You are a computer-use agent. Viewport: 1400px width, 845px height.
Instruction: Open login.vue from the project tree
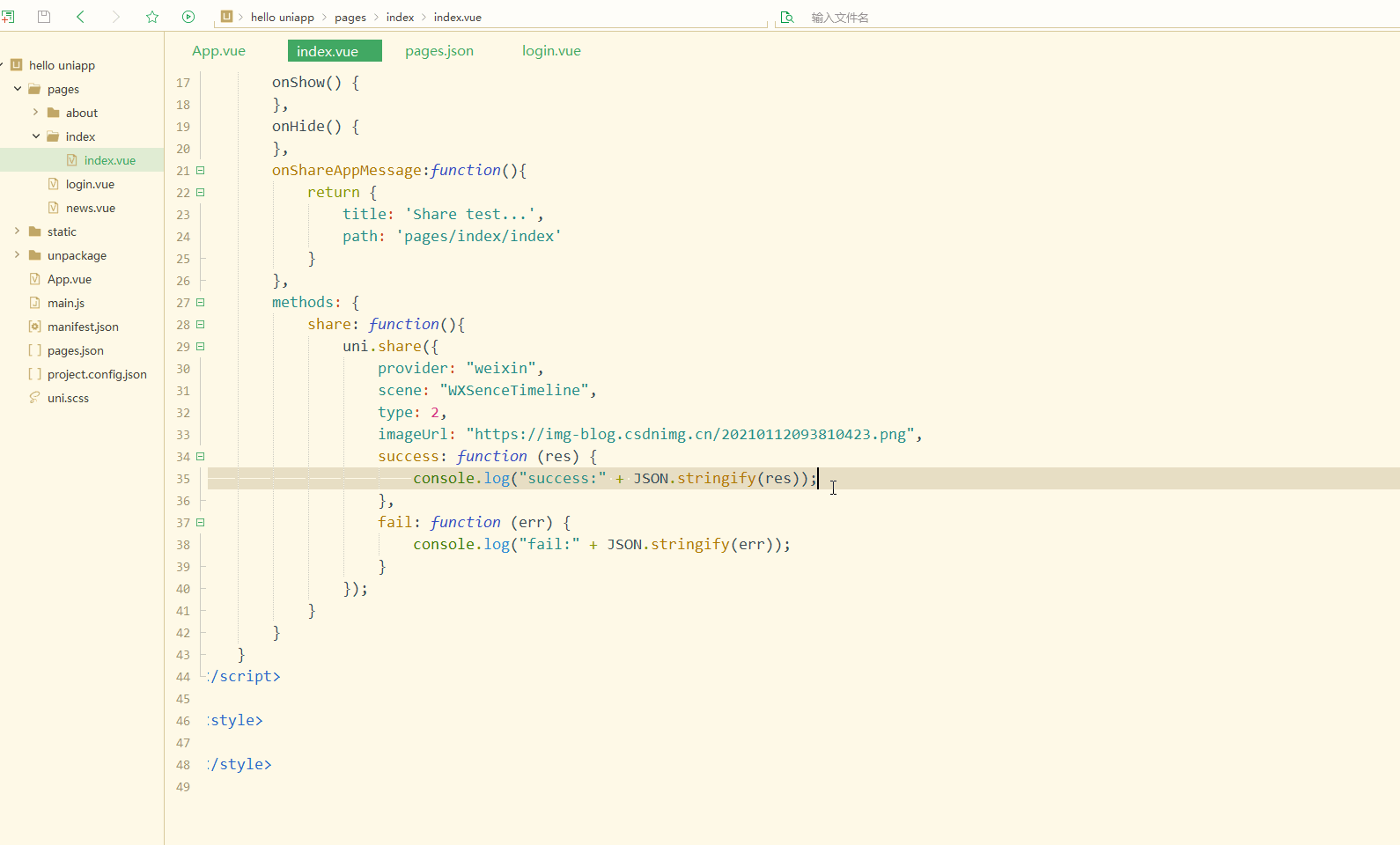click(x=90, y=184)
